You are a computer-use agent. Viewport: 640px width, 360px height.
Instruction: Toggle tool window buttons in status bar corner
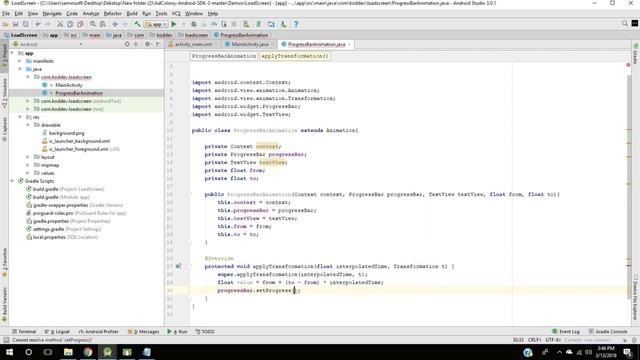tap(6, 340)
